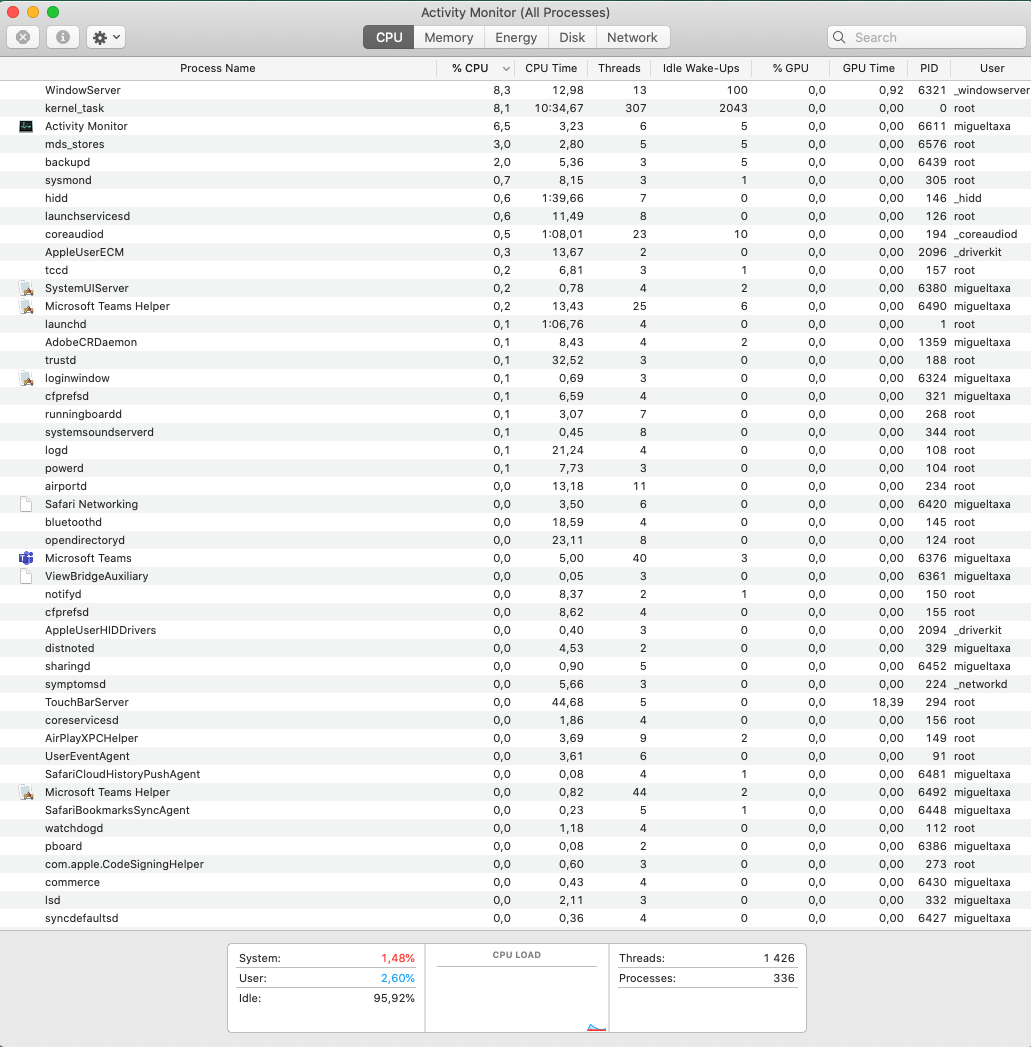
Task: Click icon of Microsoft Teams Helper PID 6490
Action: 26,306
